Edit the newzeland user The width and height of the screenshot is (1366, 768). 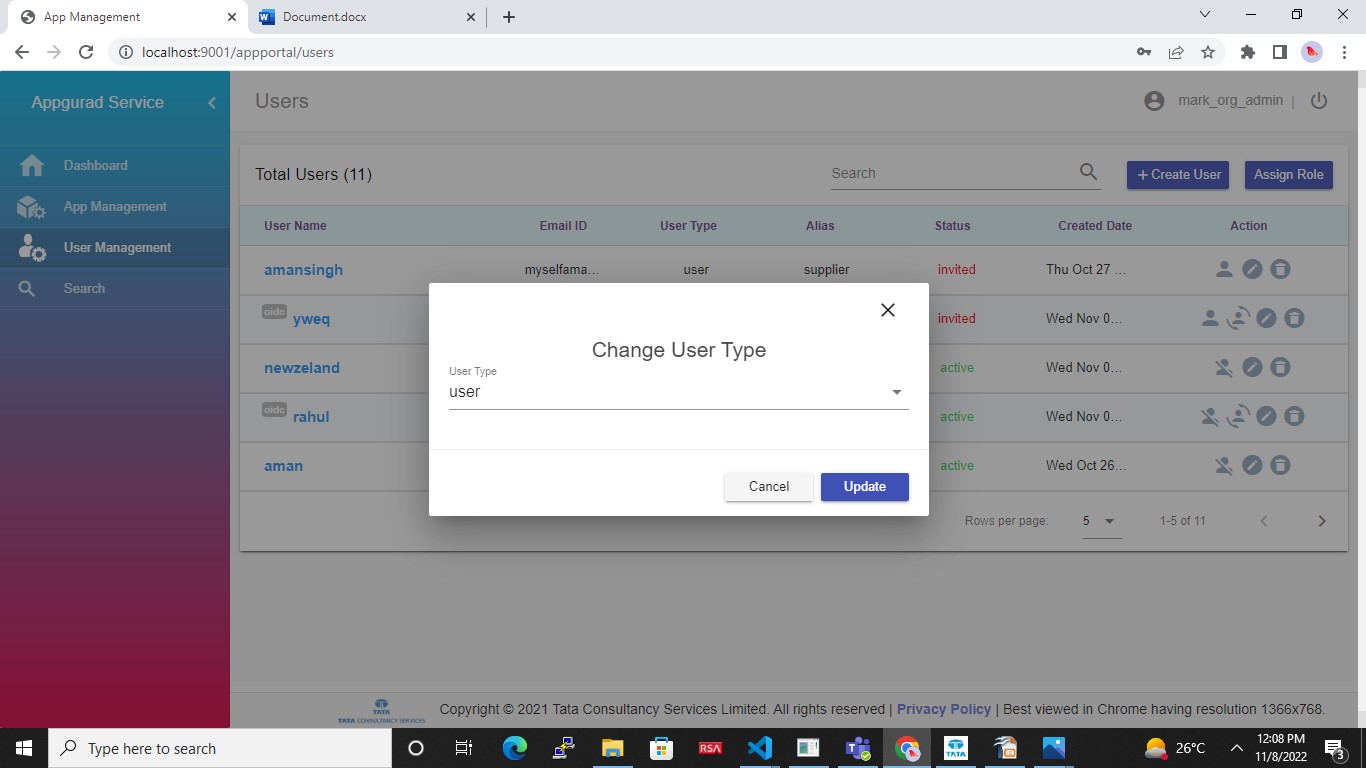[1252, 367]
